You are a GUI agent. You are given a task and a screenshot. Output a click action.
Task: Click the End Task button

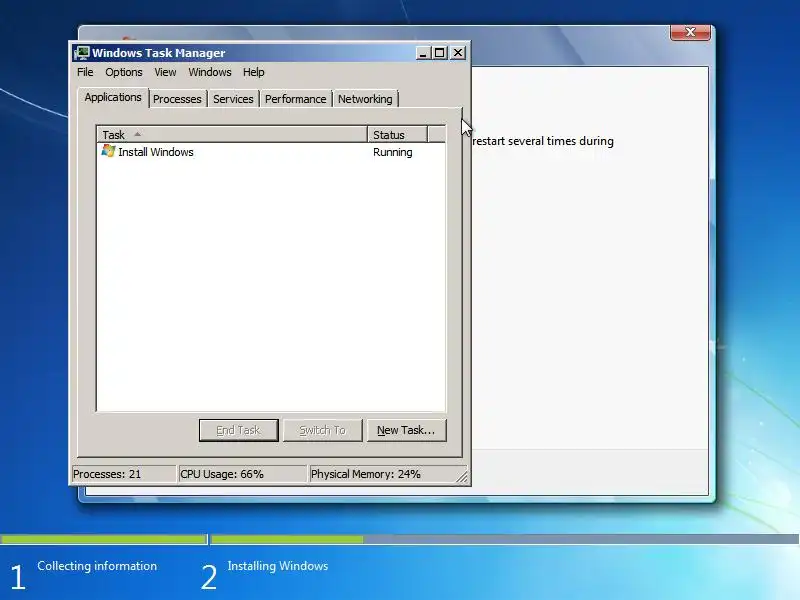click(239, 430)
